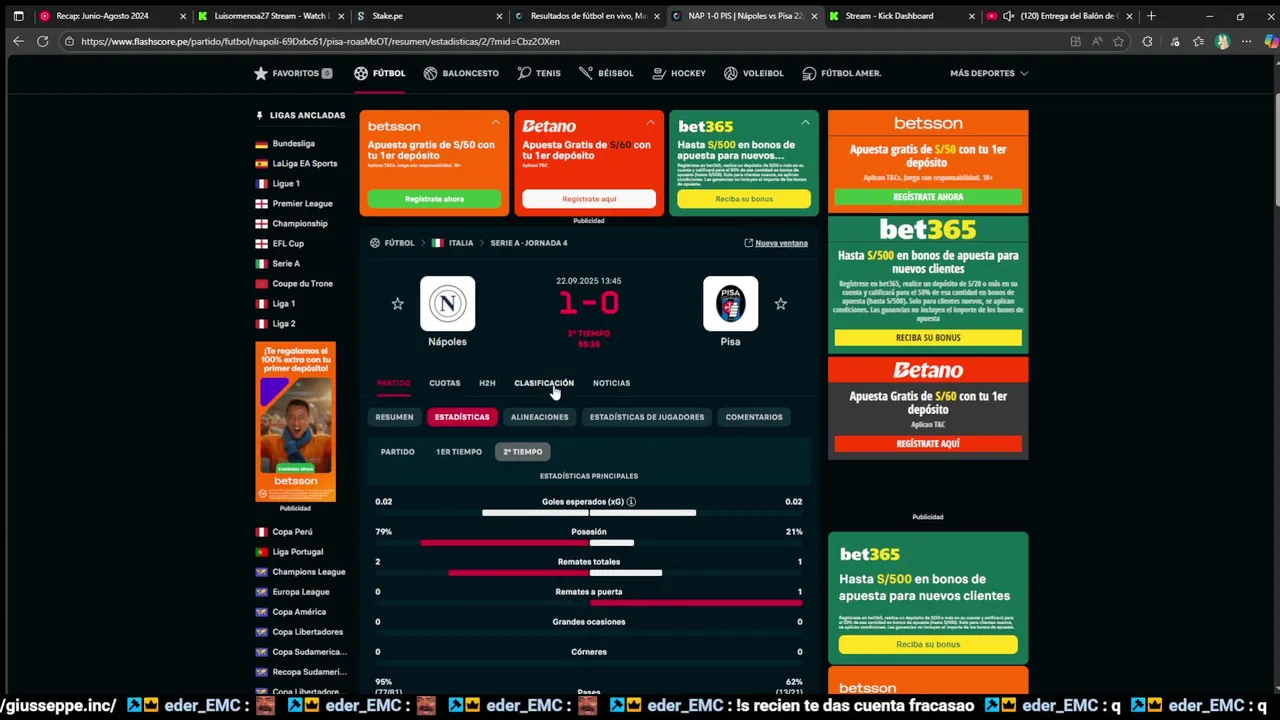
Task: Open Alineaciones sub-tab
Action: click(x=539, y=417)
